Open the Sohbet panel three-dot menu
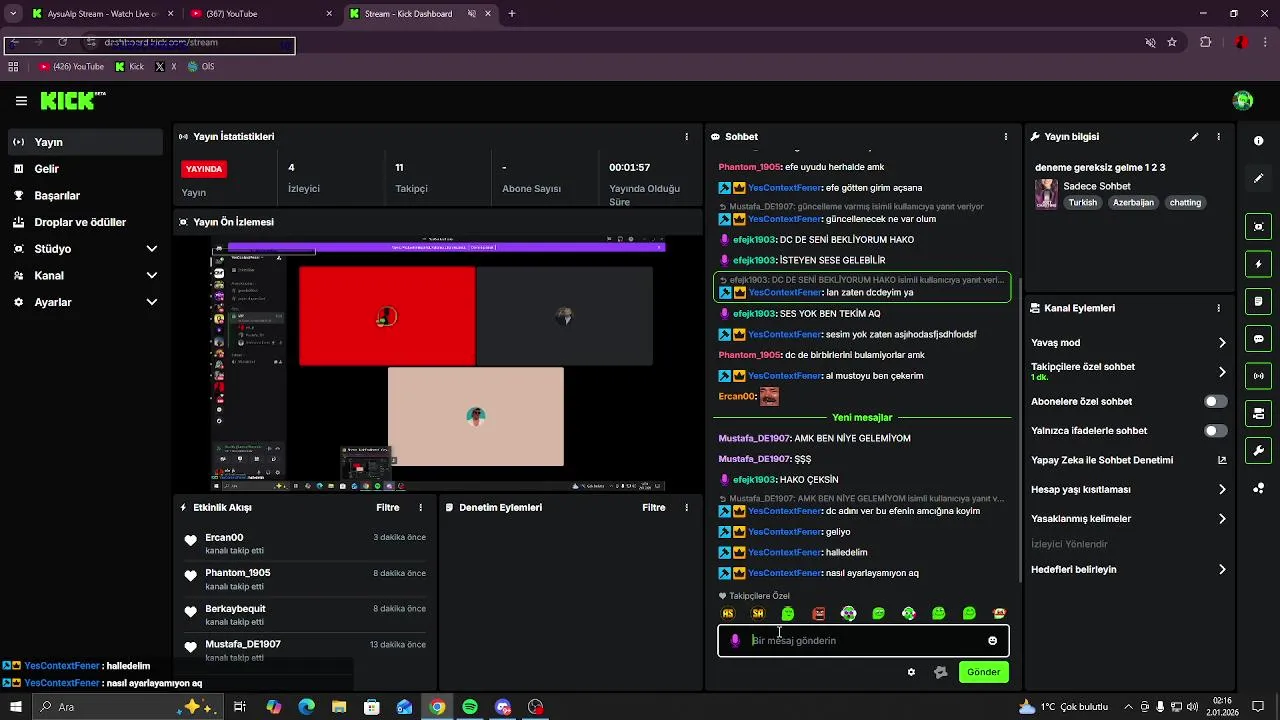This screenshot has height=720, width=1280. (1006, 137)
